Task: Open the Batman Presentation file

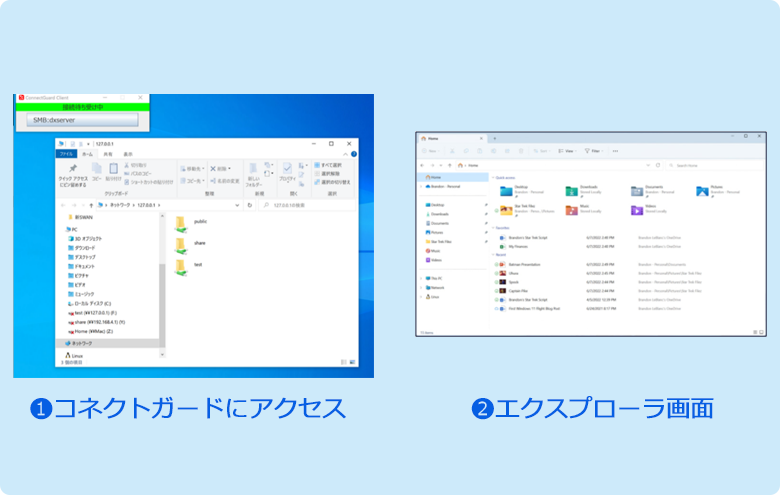Action: (x=519, y=265)
